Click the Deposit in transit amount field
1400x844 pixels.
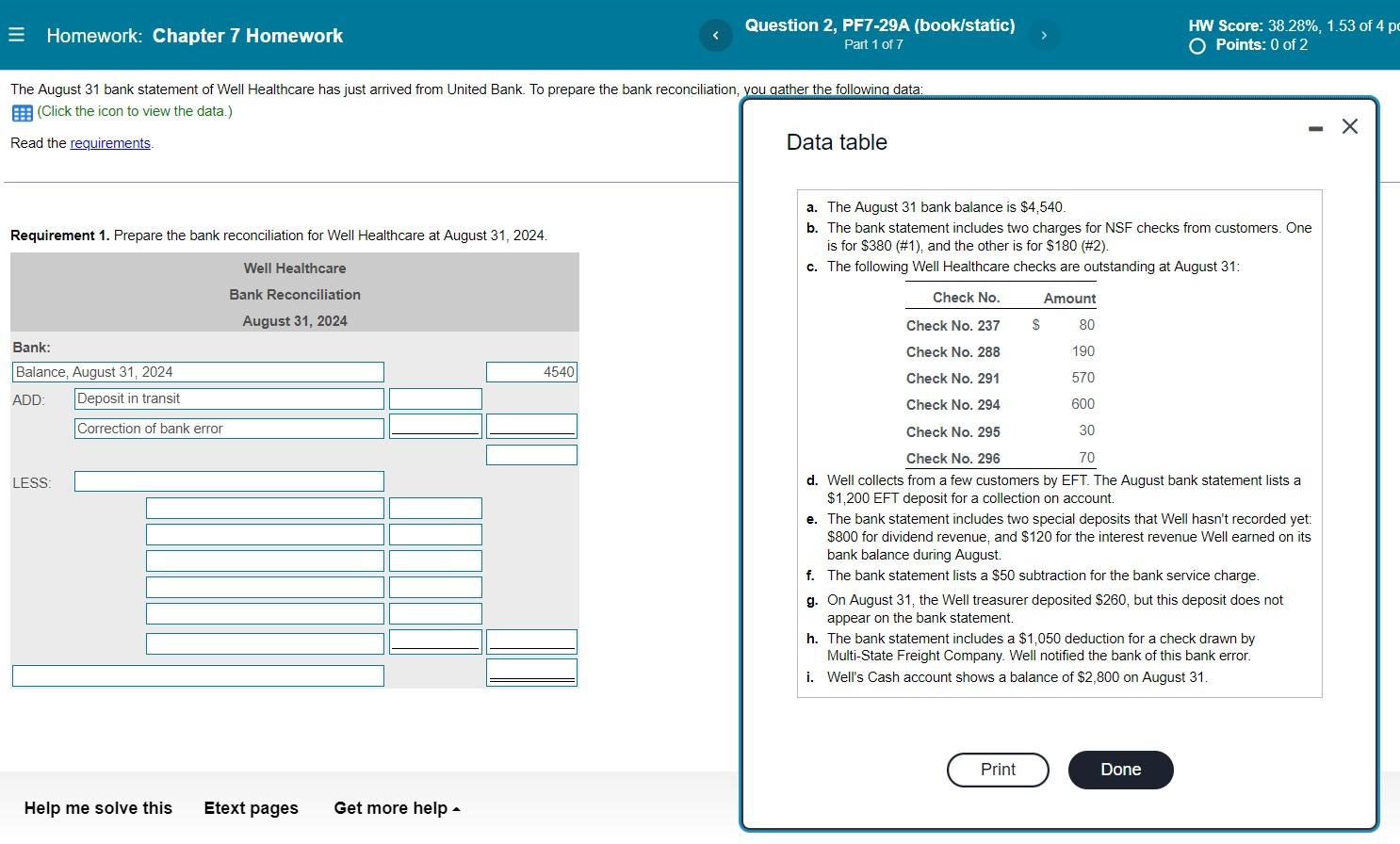(x=434, y=398)
